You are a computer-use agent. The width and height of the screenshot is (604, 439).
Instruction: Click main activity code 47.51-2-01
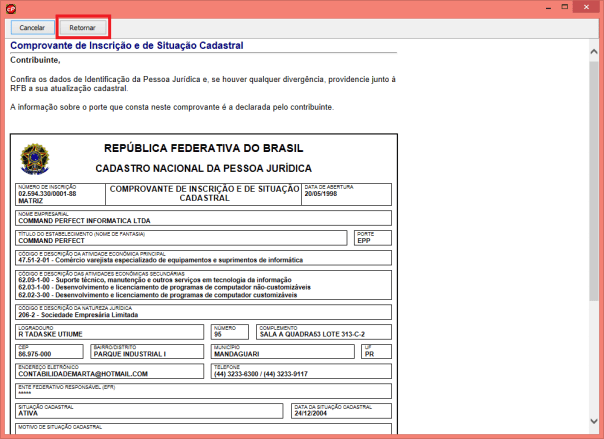[x=34, y=260]
